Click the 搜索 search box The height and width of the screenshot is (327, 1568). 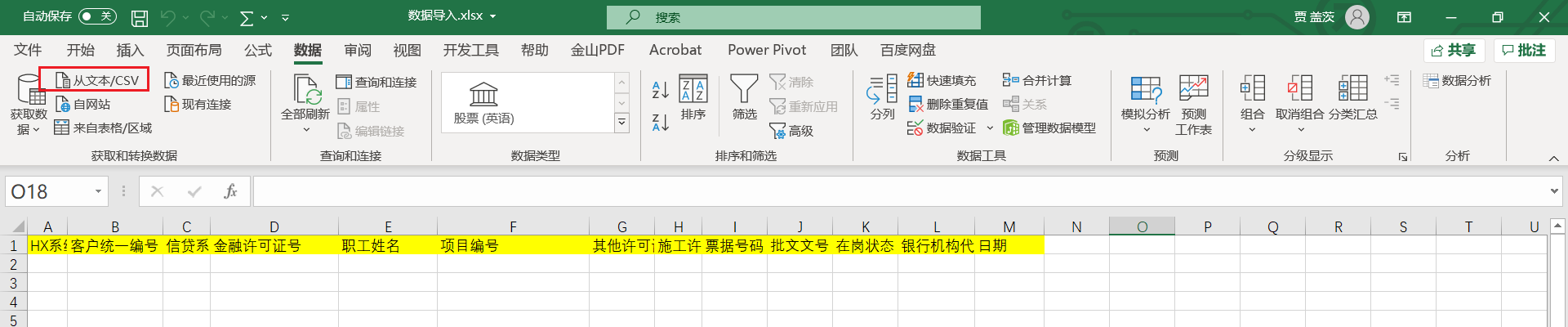[x=793, y=17]
